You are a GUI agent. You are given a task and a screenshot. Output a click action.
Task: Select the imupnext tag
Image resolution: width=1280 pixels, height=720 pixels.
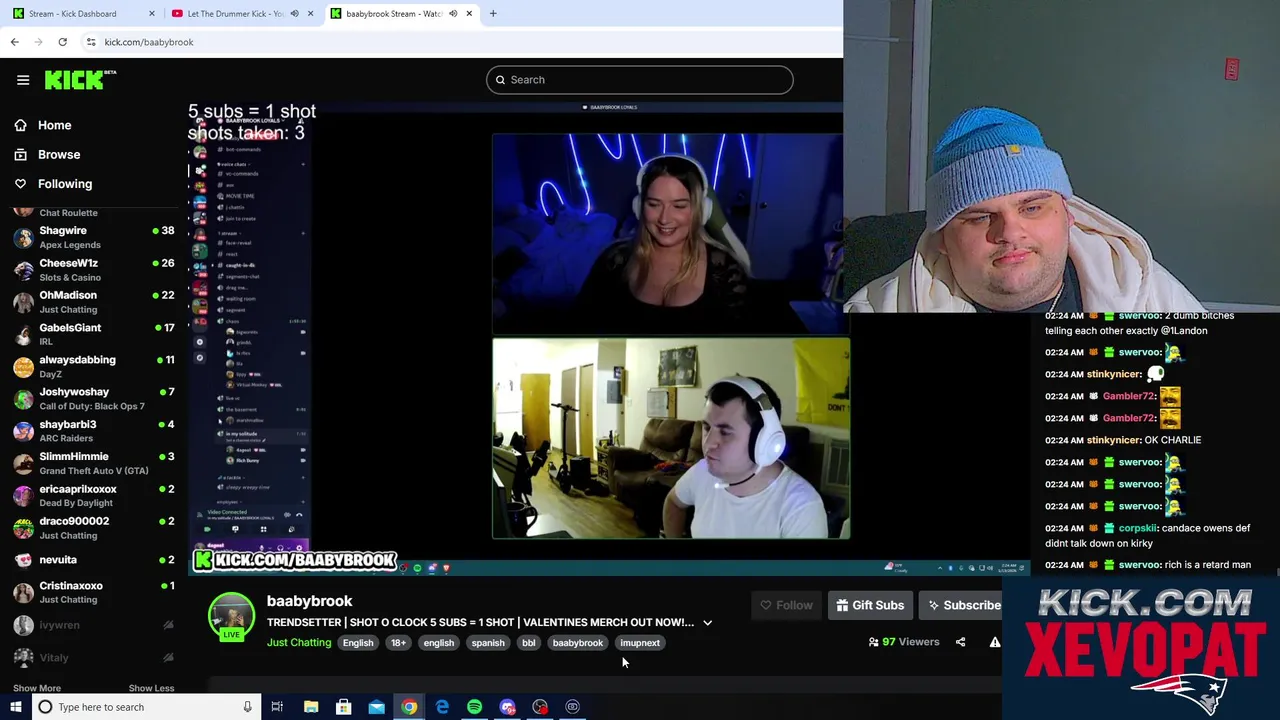pyautogui.click(x=640, y=643)
